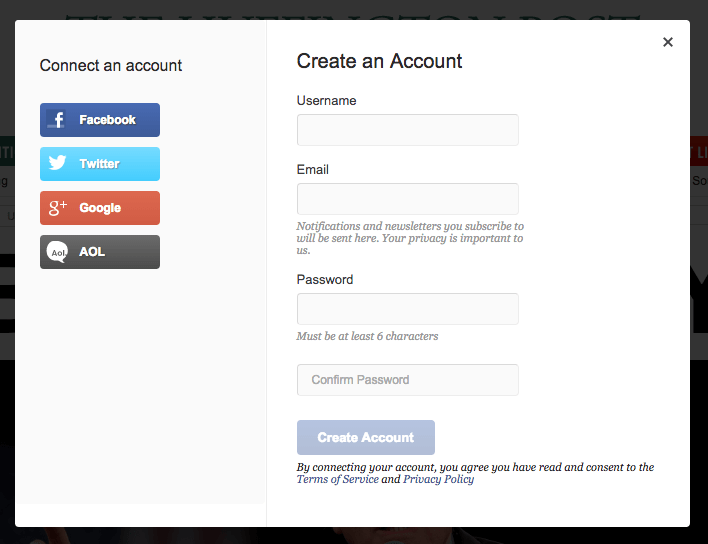Click the Facebook 'f' logo icon
The width and height of the screenshot is (708, 544).
pos(57,120)
